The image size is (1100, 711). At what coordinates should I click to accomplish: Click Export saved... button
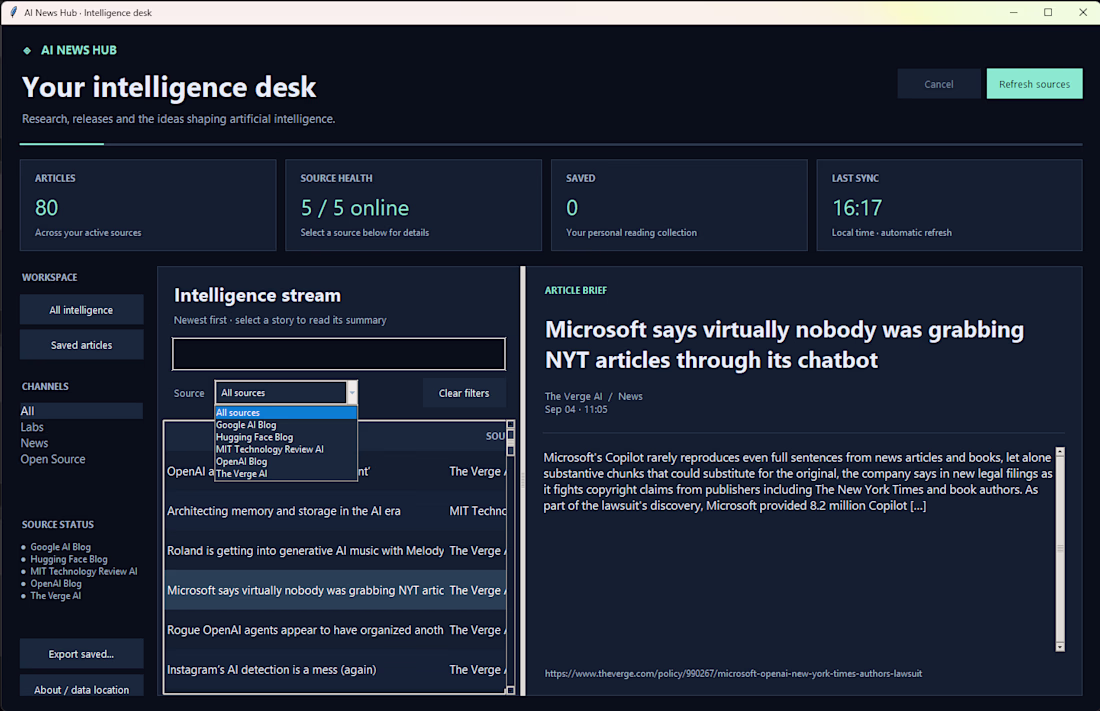click(81, 654)
